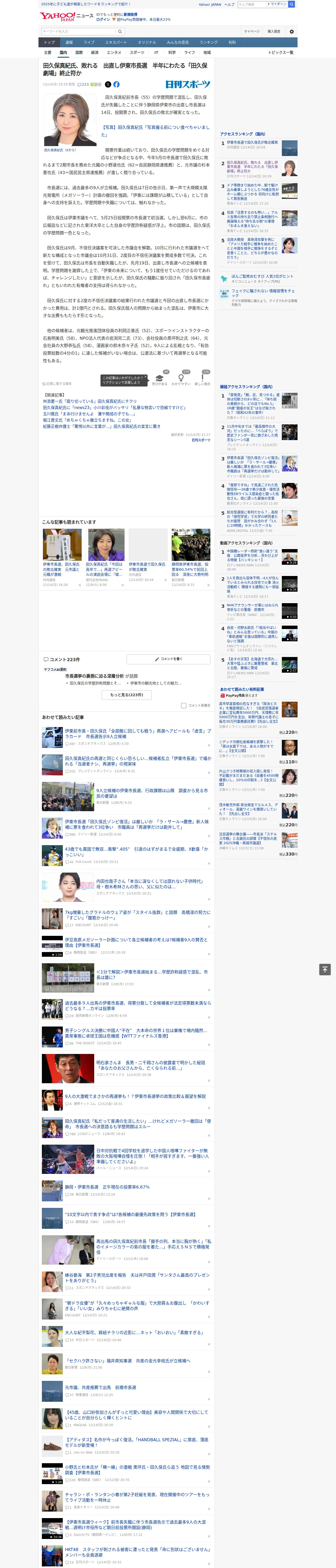The width and height of the screenshot is (336, 1568).
Task: Open magazine ranking item 11月中旬までは「最高傑作の大河」
Action: click(253, 433)
